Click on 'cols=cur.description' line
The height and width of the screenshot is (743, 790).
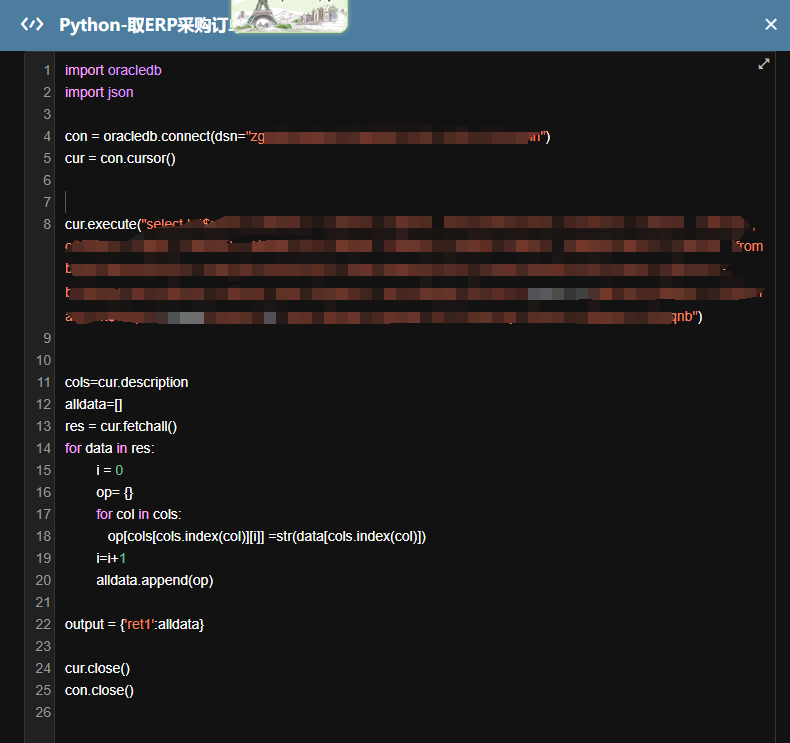pyautogui.click(x=126, y=382)
